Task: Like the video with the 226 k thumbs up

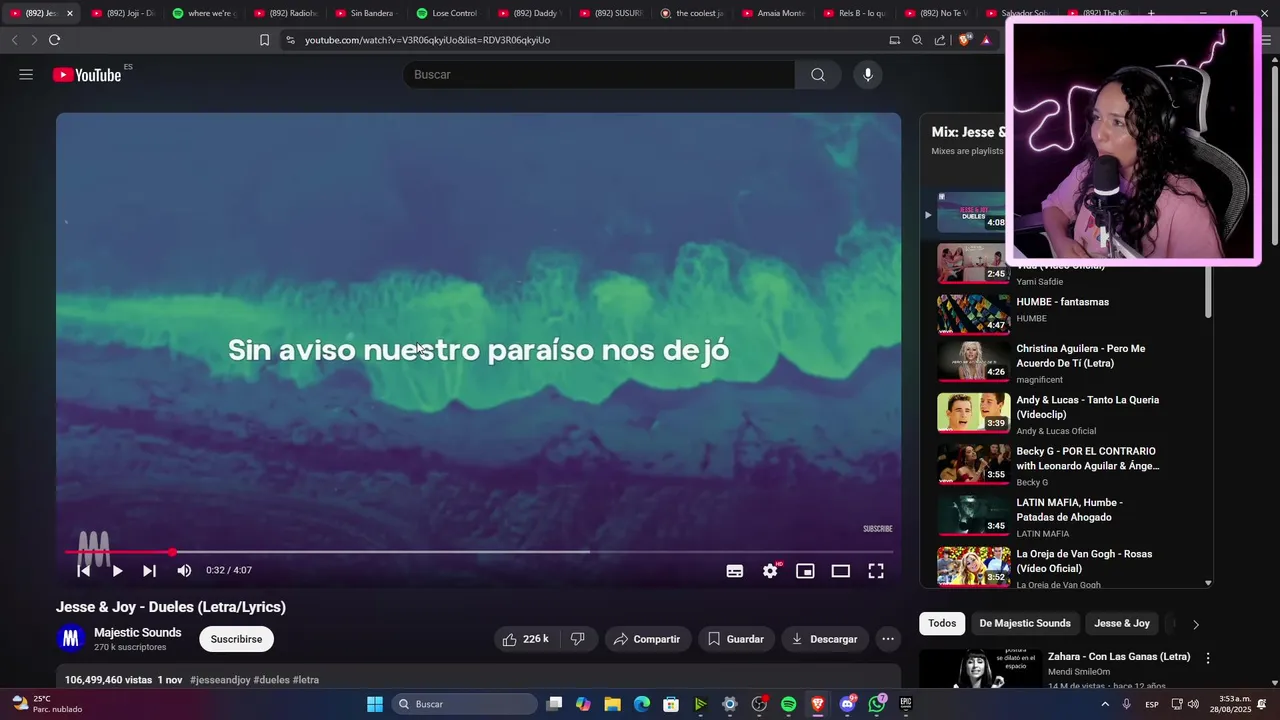Action: pyautogui.click(x=526, y=639)
